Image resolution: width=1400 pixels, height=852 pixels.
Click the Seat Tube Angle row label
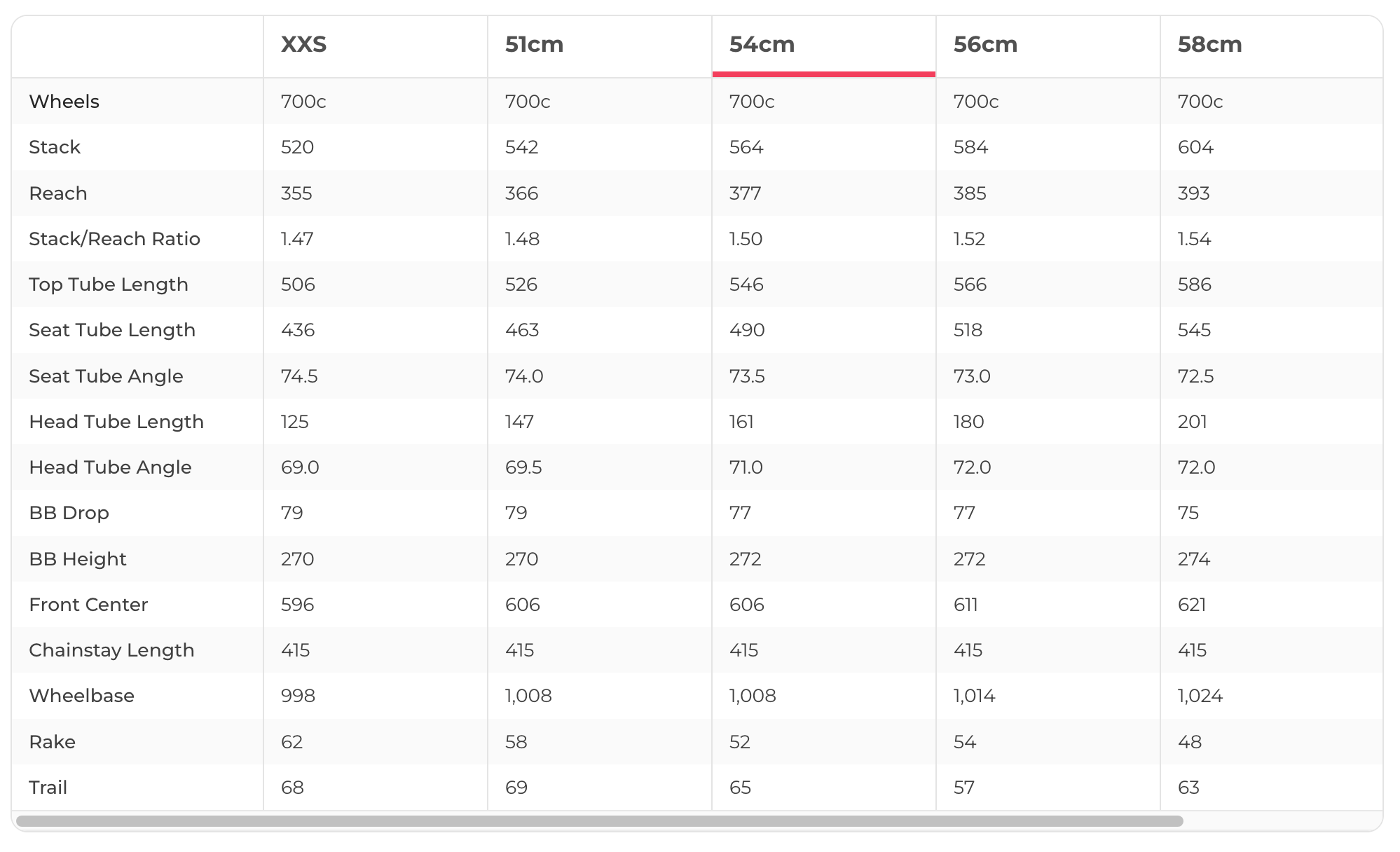click(106, 376)
